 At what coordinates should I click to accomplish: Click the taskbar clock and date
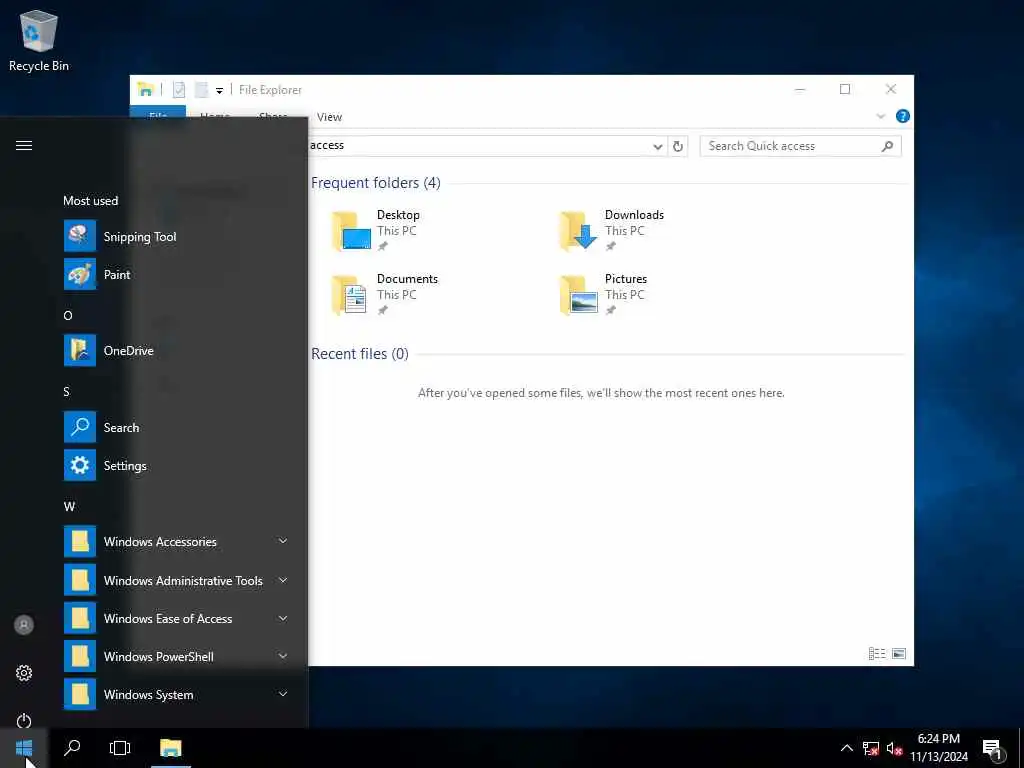coord(939,748)
